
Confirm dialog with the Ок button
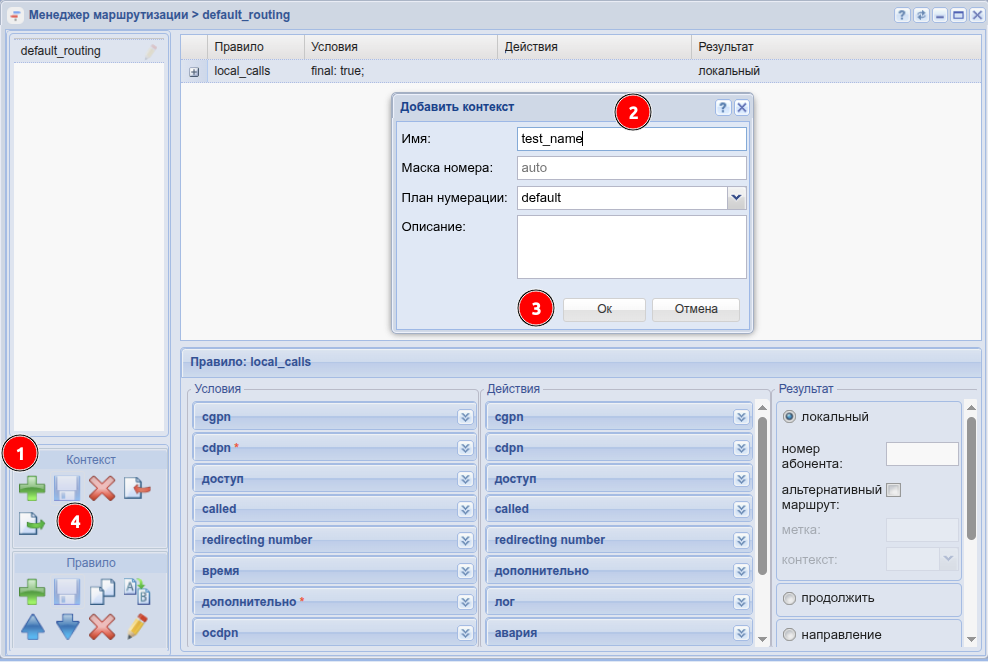point(604,309)
